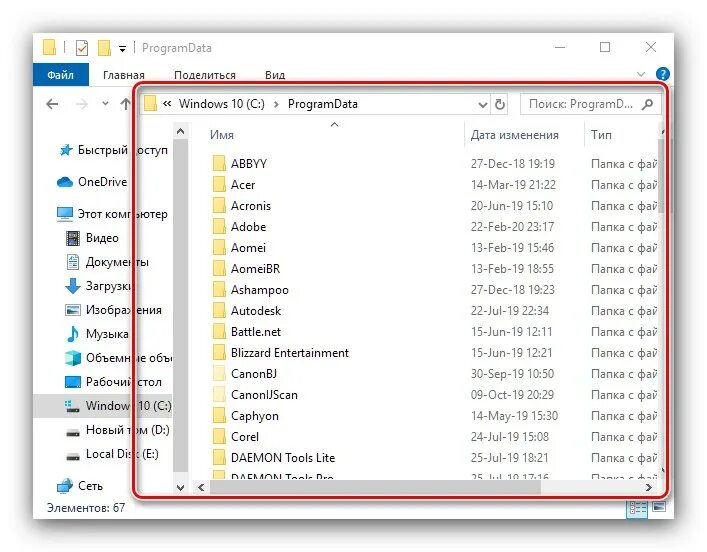Viewport: 707px width, 552px height.
Task: Click navigation pane scroll up arrow
Action: (180, 132)
